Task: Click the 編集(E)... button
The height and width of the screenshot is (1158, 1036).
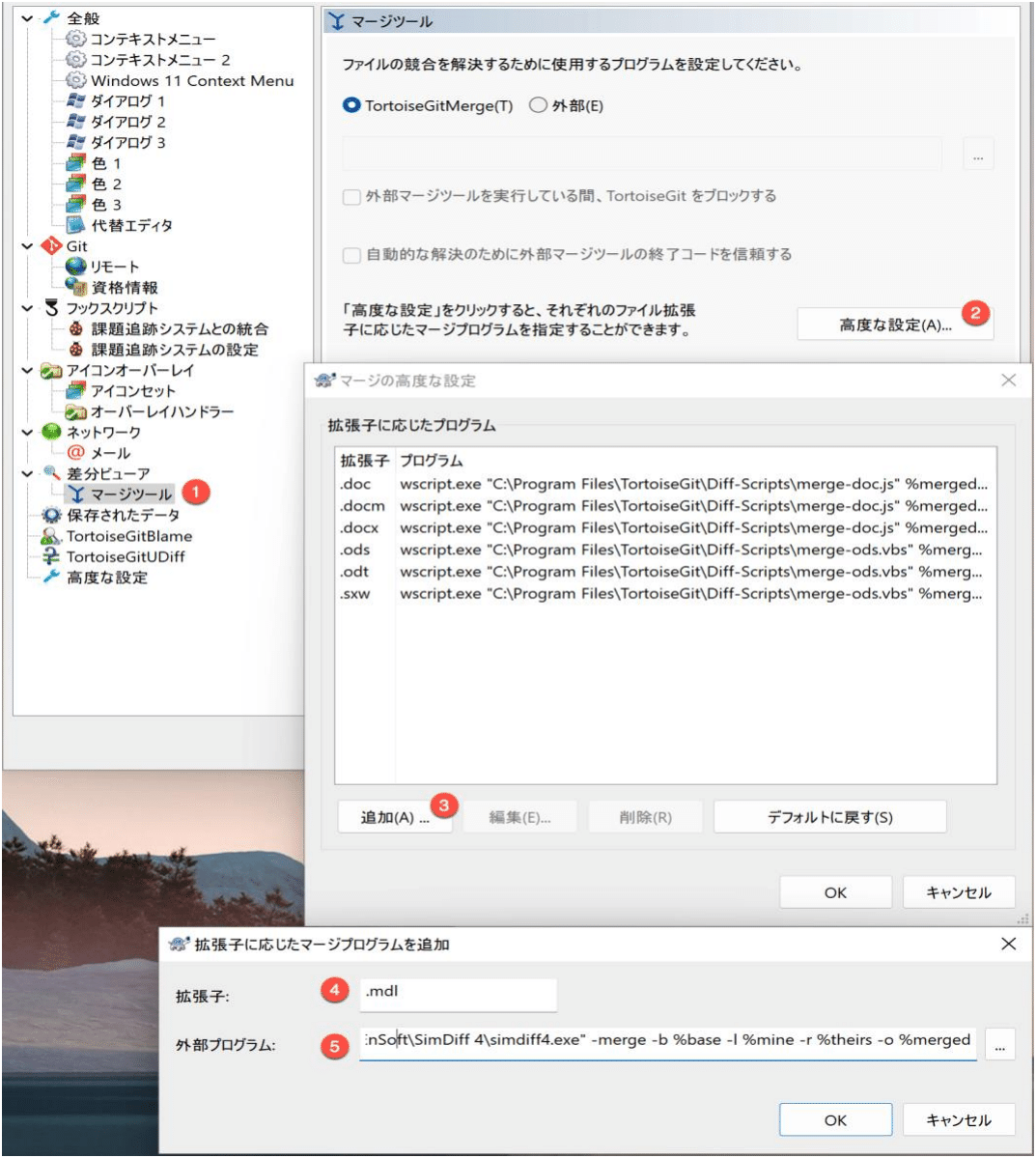Action: coord(519,817)
